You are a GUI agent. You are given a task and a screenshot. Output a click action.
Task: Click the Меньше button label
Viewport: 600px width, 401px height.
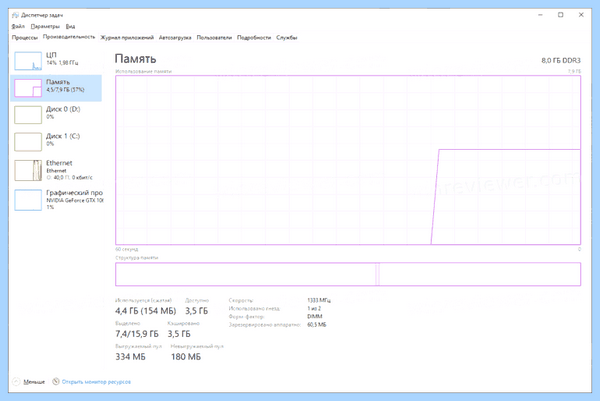point(34,382)
